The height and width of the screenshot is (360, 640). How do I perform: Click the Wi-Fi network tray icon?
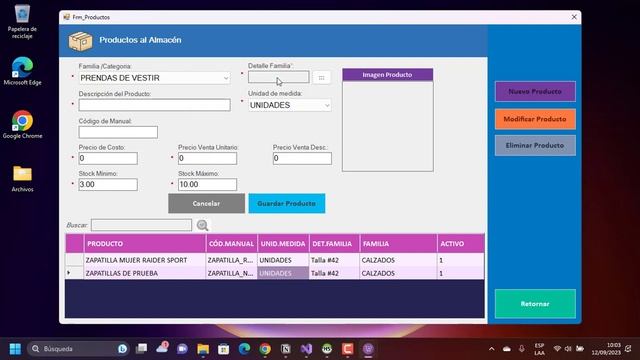pos(557,349)
